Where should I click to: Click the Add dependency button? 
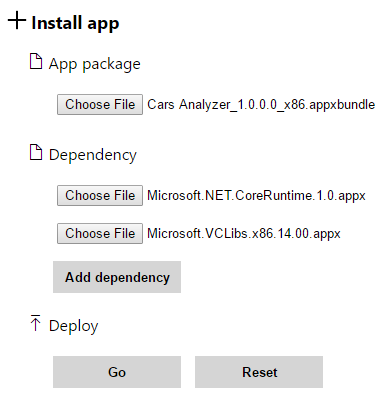pyautogui.click(x=117, y=277)
